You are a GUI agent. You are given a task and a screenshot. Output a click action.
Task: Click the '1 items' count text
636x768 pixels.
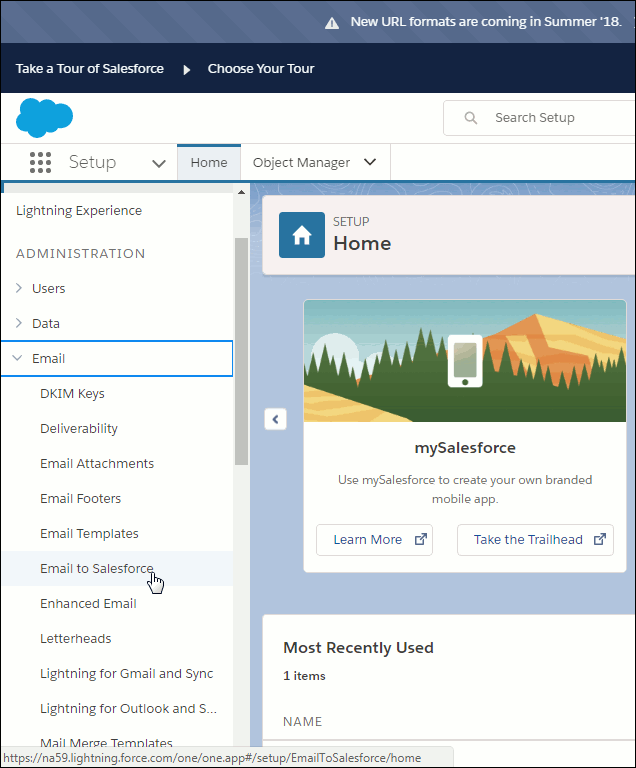click(304, 676)
